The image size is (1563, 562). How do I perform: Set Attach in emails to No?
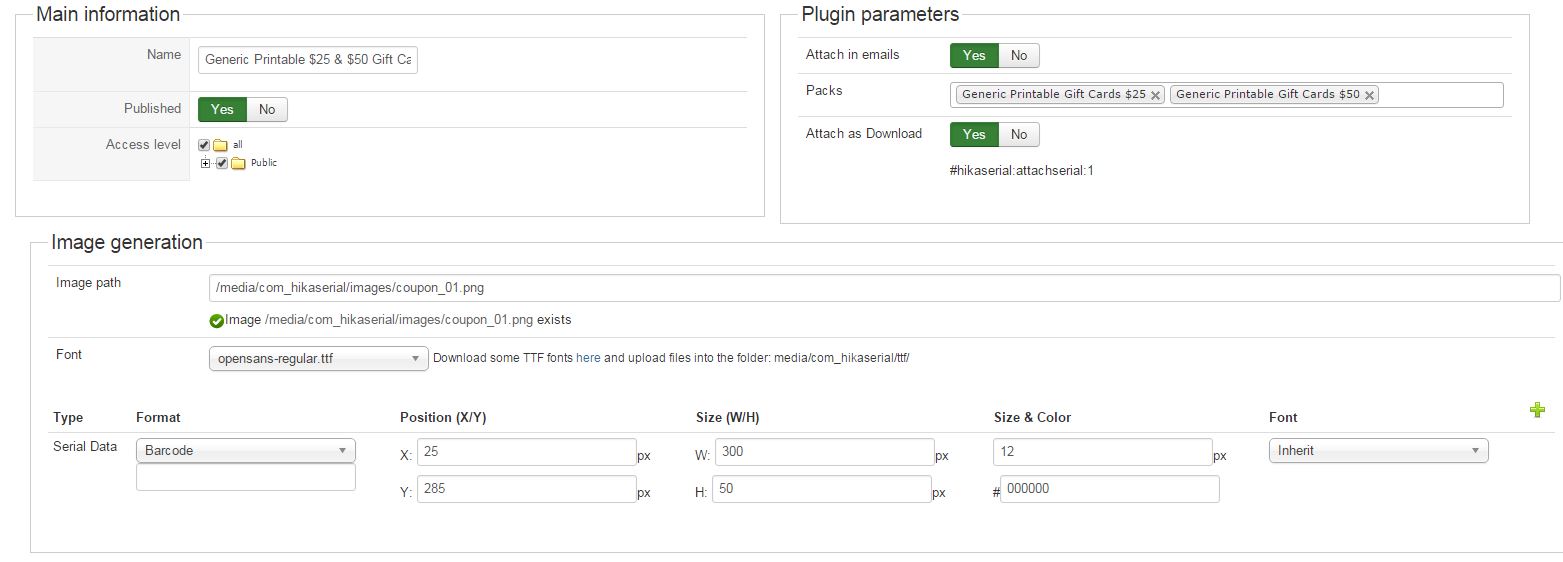1019,56
